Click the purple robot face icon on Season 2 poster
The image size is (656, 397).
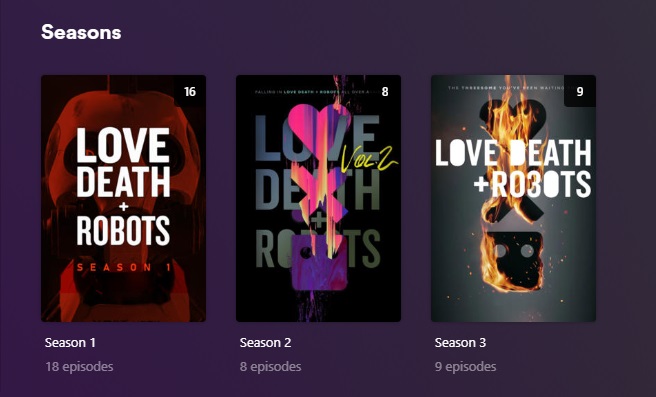(320, 263)
